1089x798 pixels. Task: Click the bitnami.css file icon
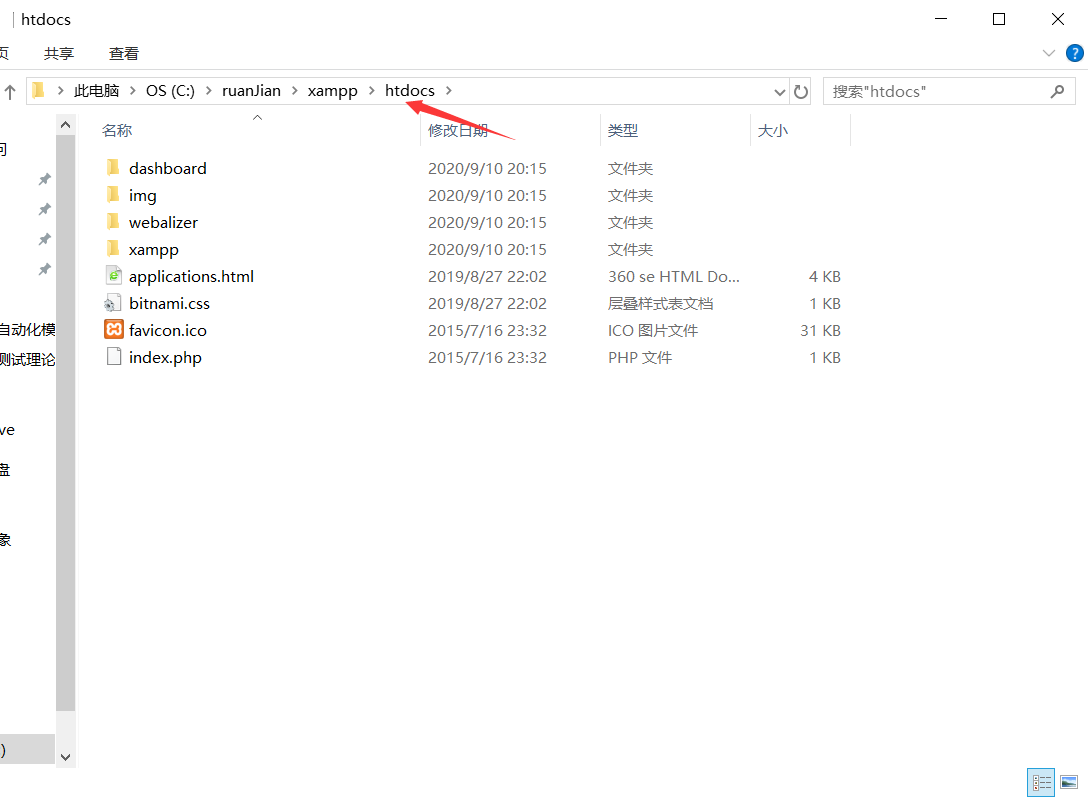tap(113, 303)
